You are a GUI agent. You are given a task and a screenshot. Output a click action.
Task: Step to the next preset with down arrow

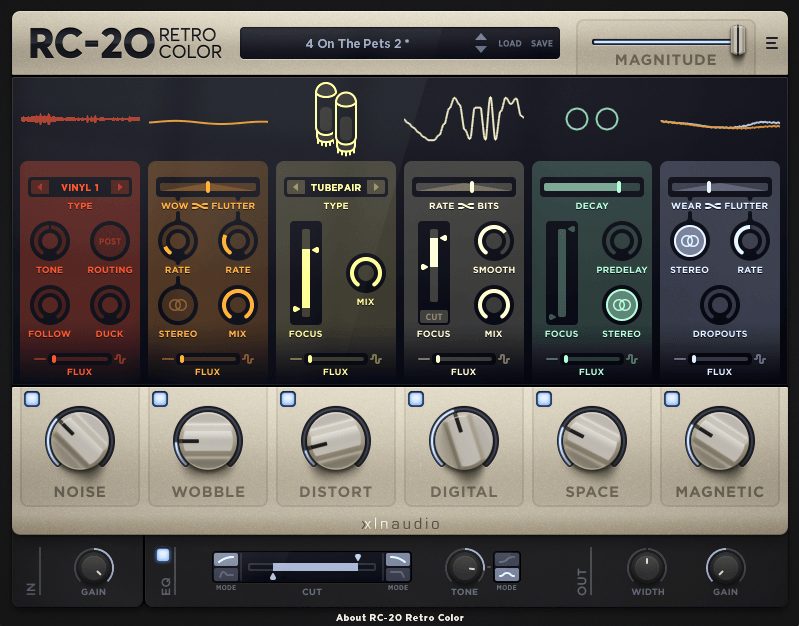[x=481, y=49]
